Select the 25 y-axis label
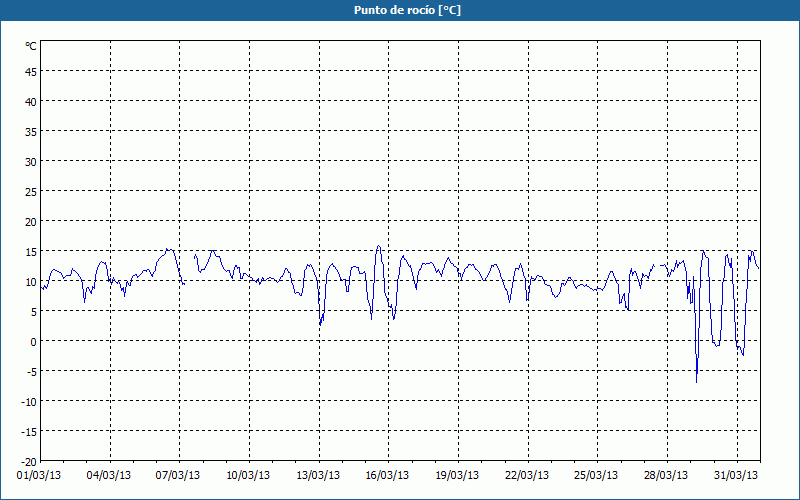800x500 pixels. click(x=31, y=192)
